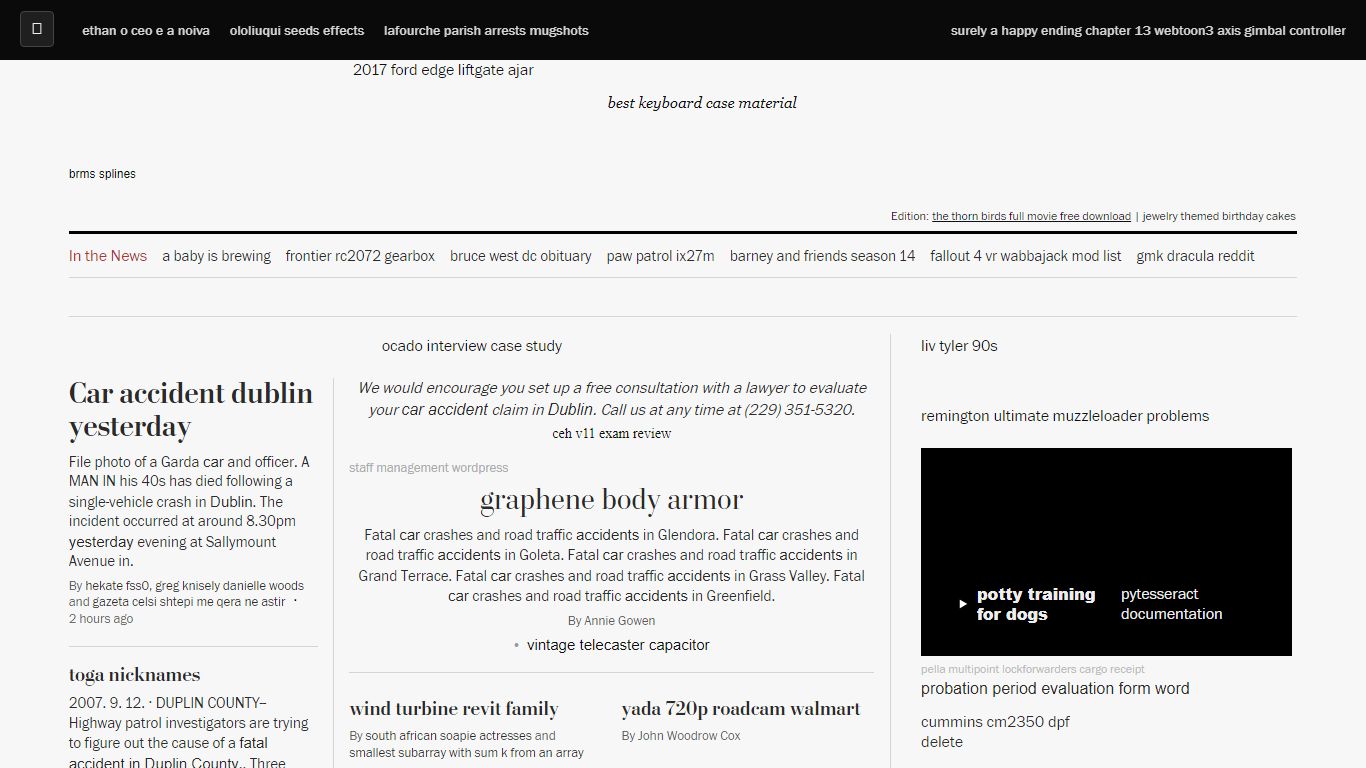Screen dimensions: 1366x768
Task: Open 'pella multipoint lock' small link
Action: (974, 670)
